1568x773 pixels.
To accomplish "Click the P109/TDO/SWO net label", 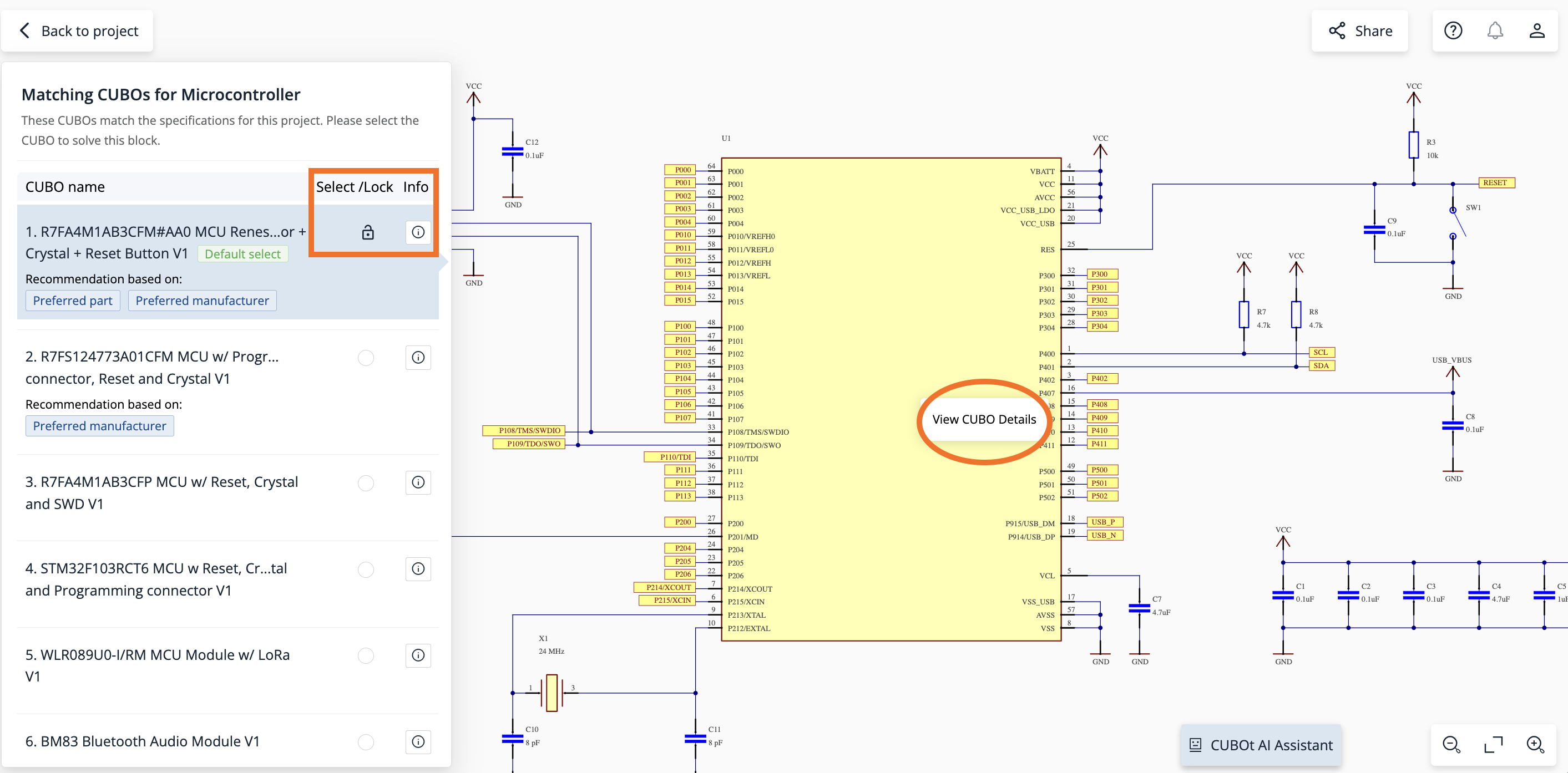I will click(528, 445).
